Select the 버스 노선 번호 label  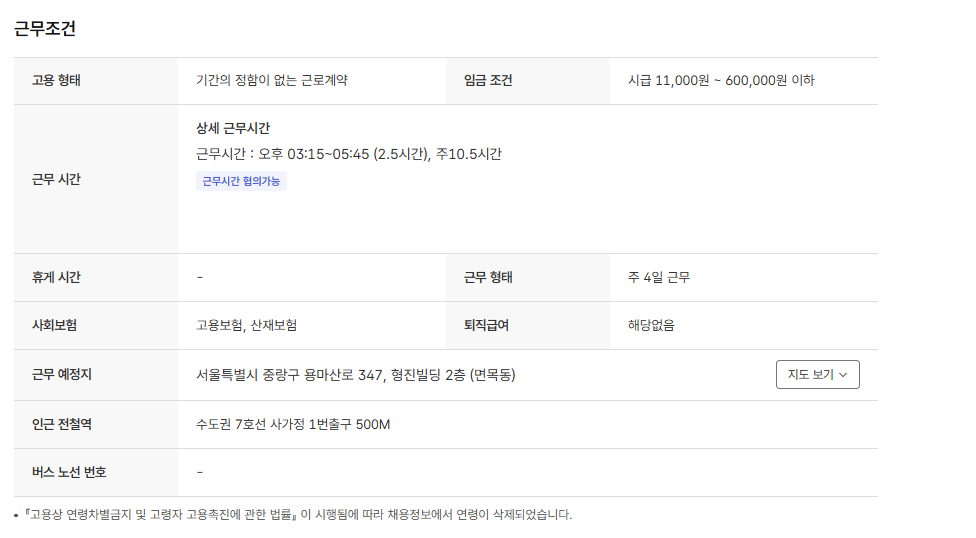tap(69, 472)
